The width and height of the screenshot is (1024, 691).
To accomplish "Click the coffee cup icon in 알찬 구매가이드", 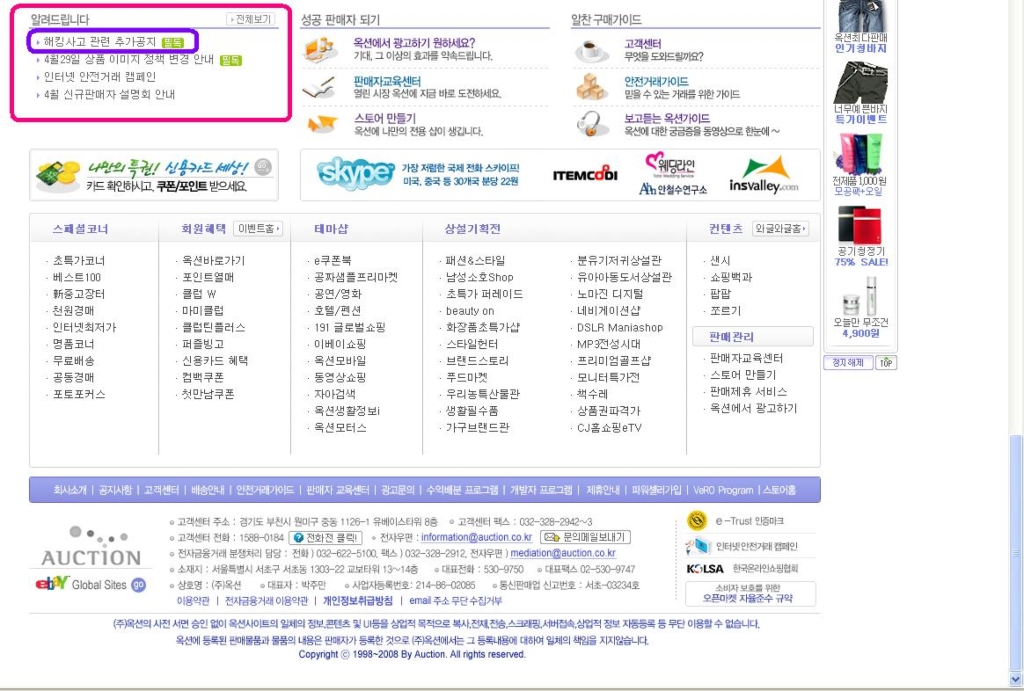I will (x=591, y=51).
